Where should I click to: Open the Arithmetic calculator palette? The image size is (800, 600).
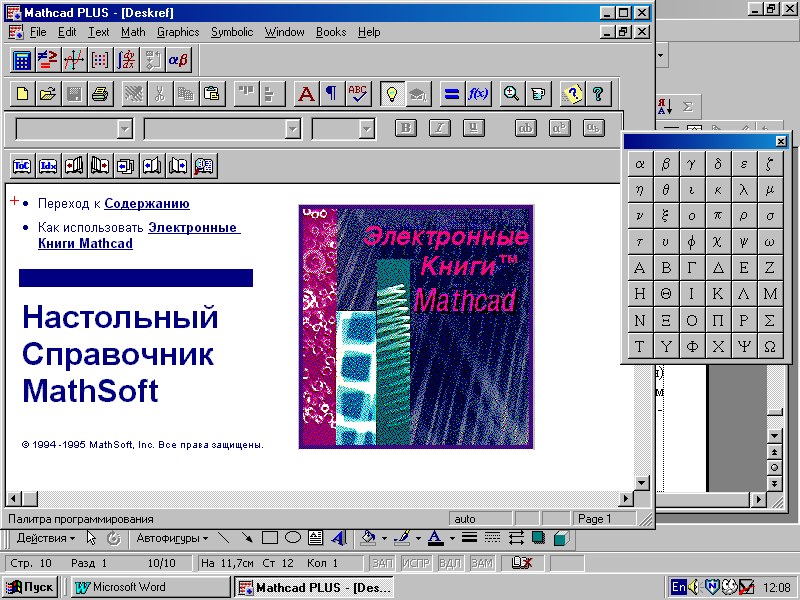coord(22,60)
